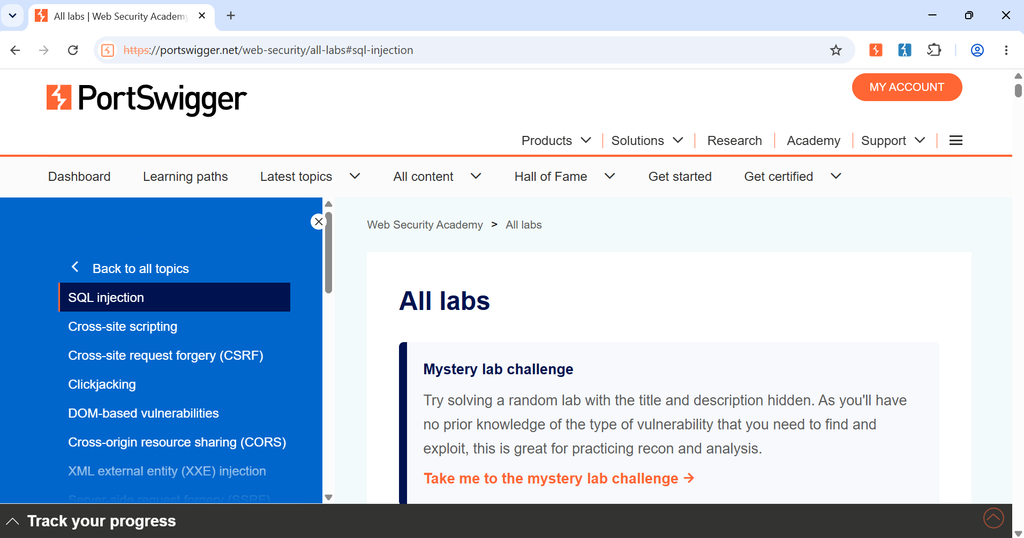Screen dimensions: 1024x538
Task: Click the back chevron beside Back to all topics
Action: (x=75, y=267)
